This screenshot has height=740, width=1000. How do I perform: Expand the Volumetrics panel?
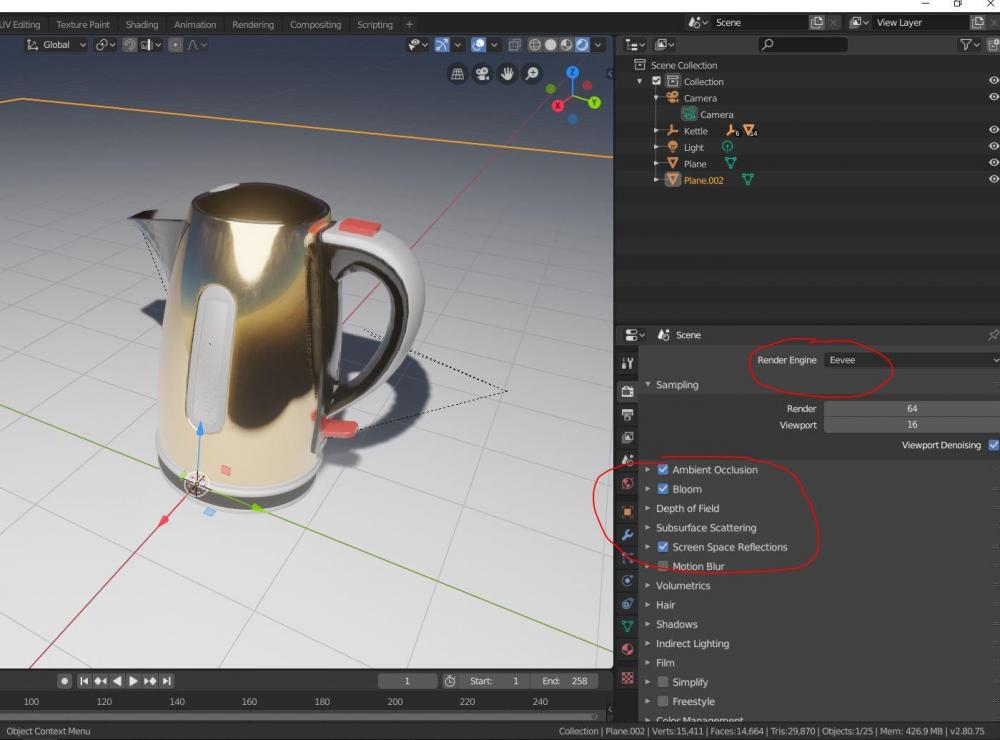click(682, 586)
